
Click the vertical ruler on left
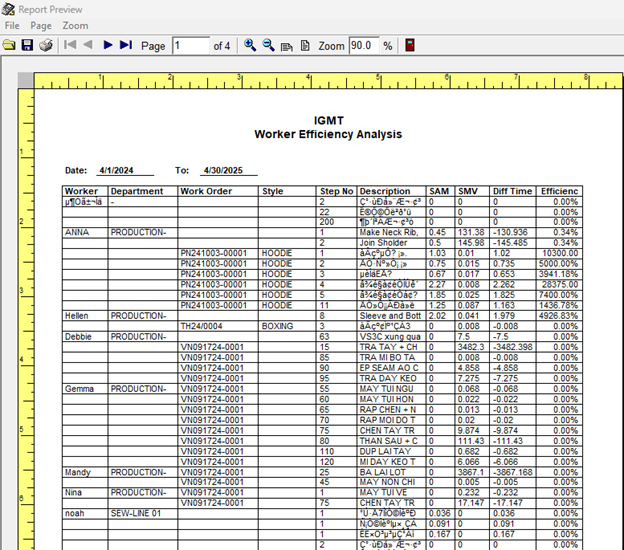click(26, 319)
